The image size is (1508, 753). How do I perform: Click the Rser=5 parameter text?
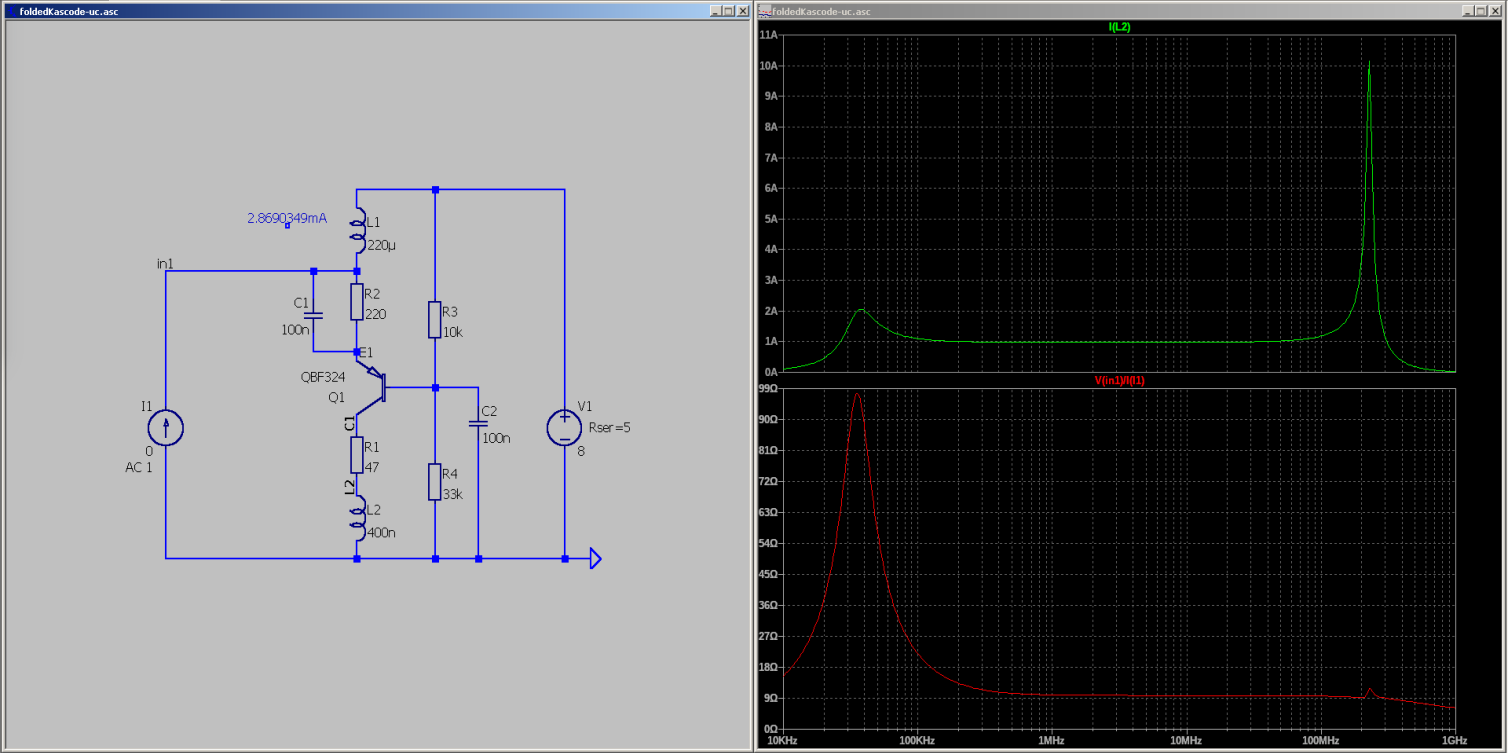(611, 427)
